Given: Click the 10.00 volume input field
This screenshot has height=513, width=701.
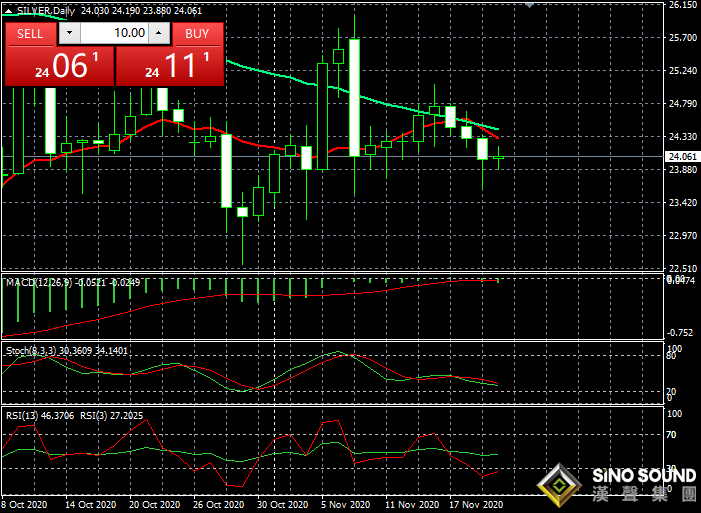Looking at the screenshot, I should pos(114,33).
